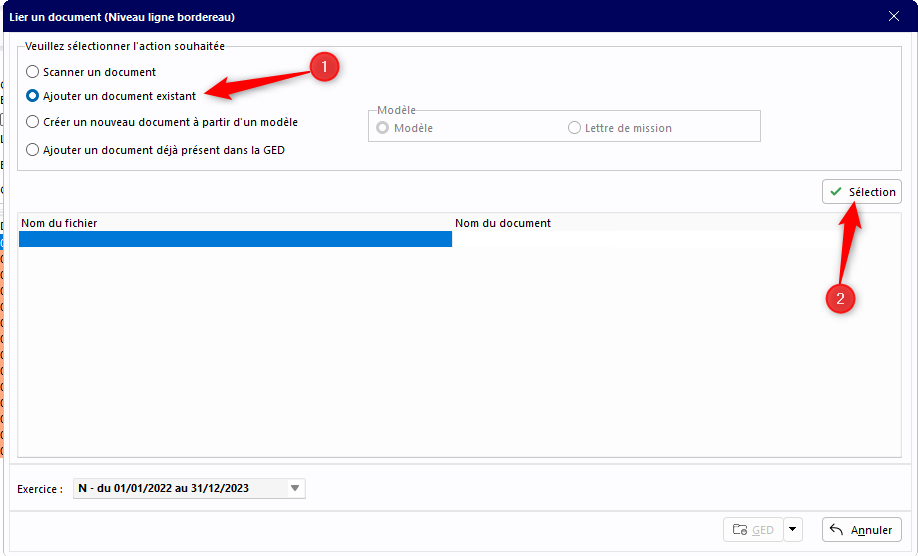The image size is (918, 556).
Task: Close the Lier un document dialog
Action: [894, 16]
